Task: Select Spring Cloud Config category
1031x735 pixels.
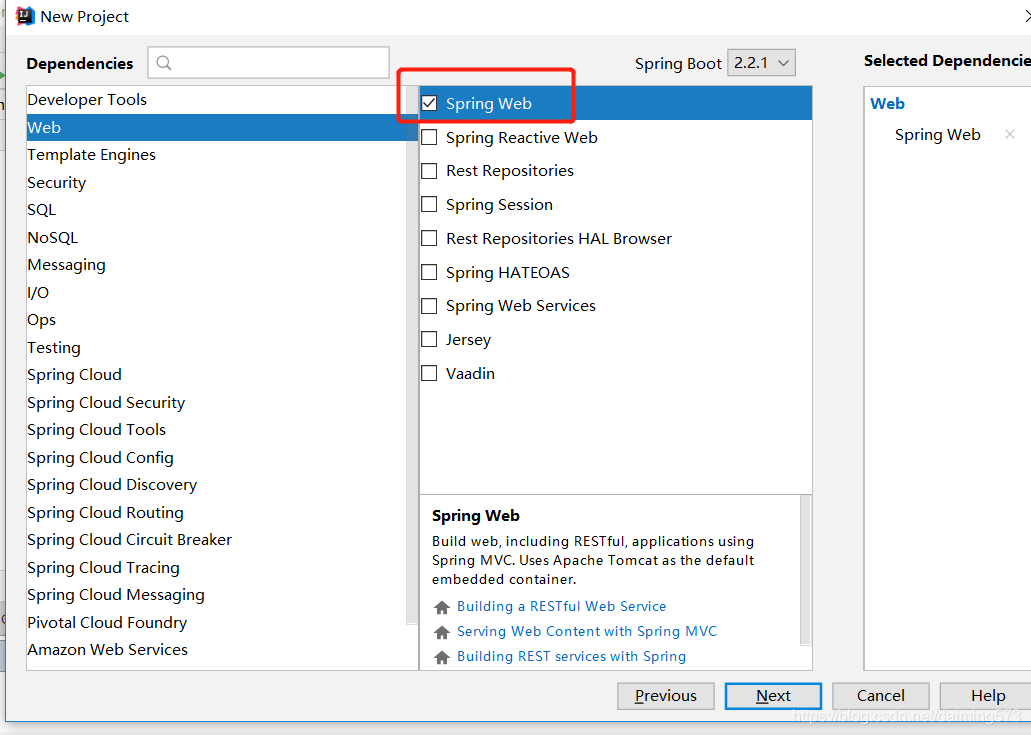Action: click(x=216, y=457)
